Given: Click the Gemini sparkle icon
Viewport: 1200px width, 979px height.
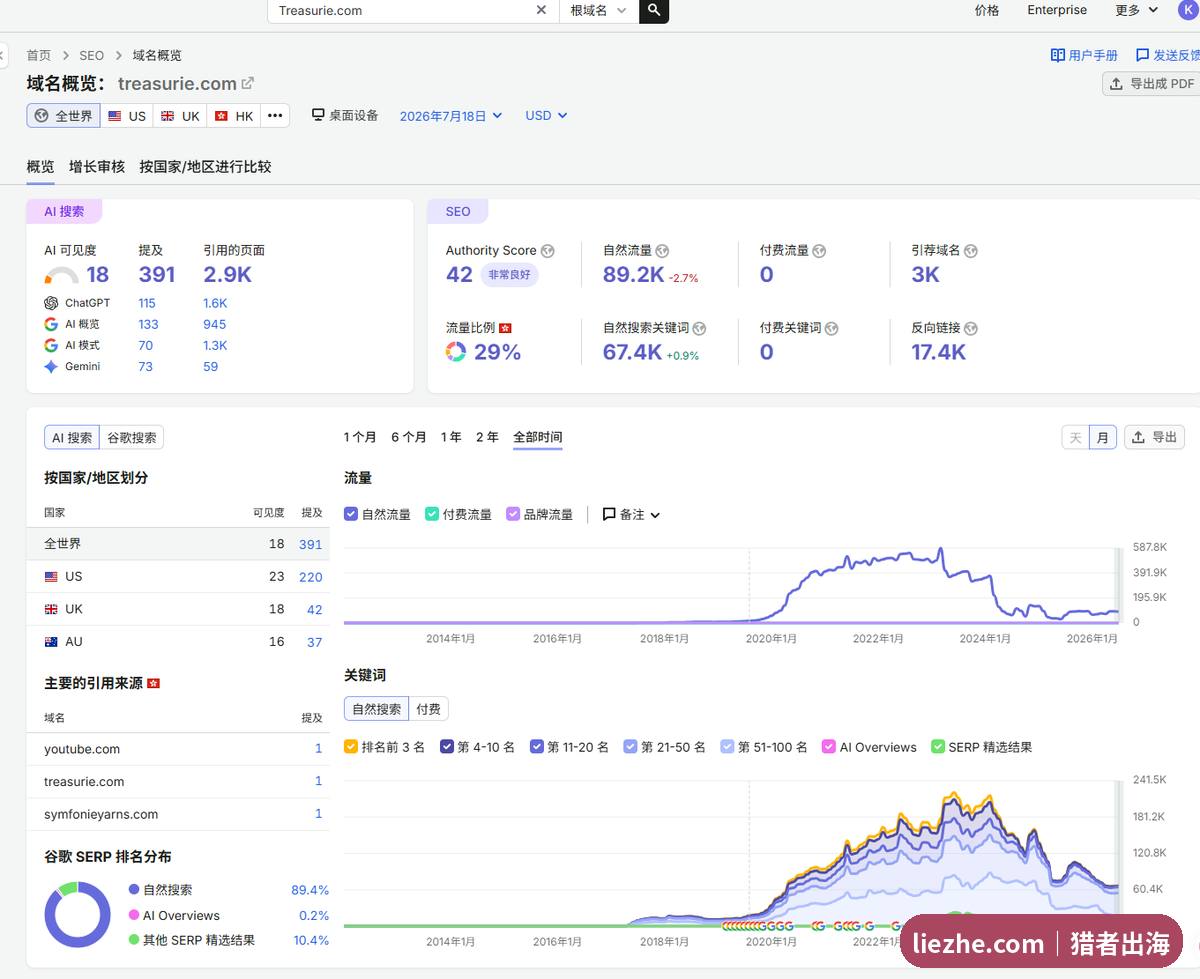Looking at the screenshot, I should [x=51, y=366].
